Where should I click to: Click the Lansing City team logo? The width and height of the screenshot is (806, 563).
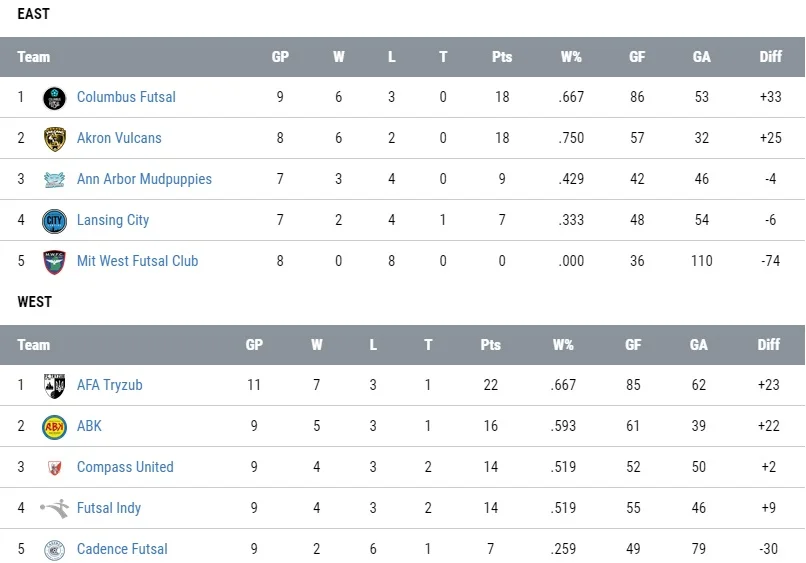[54, 221]
